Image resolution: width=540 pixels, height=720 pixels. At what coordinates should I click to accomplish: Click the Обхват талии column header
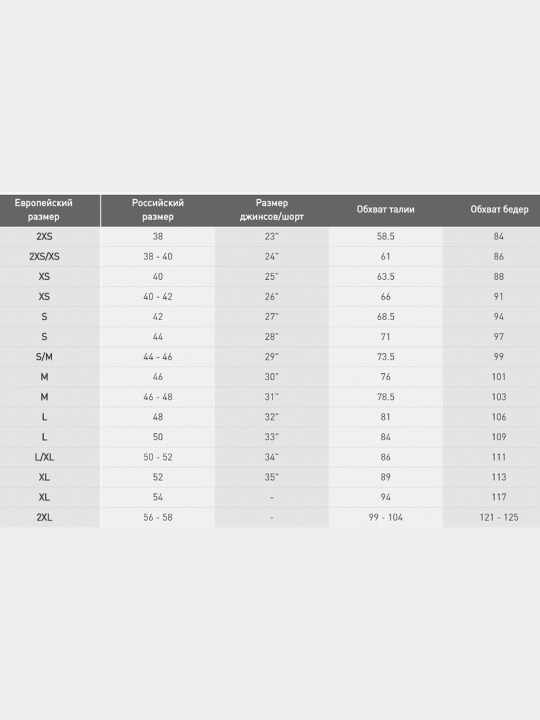pos(385,209)
